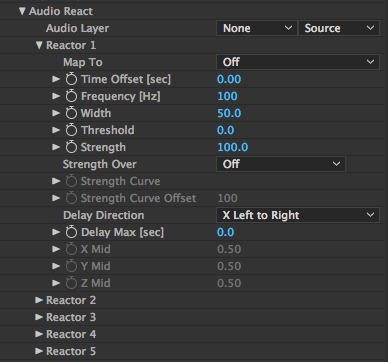Collapse the Audio React group
The width and height of the screenshot is (388, 362).
pyautogui.click(x=22, y=11)
